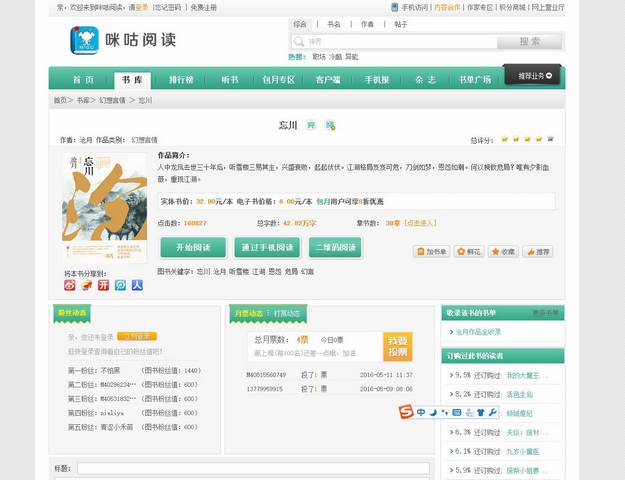Click the book rating stars
The width and height of the screenshot is (625, 480).
point(527,139)
